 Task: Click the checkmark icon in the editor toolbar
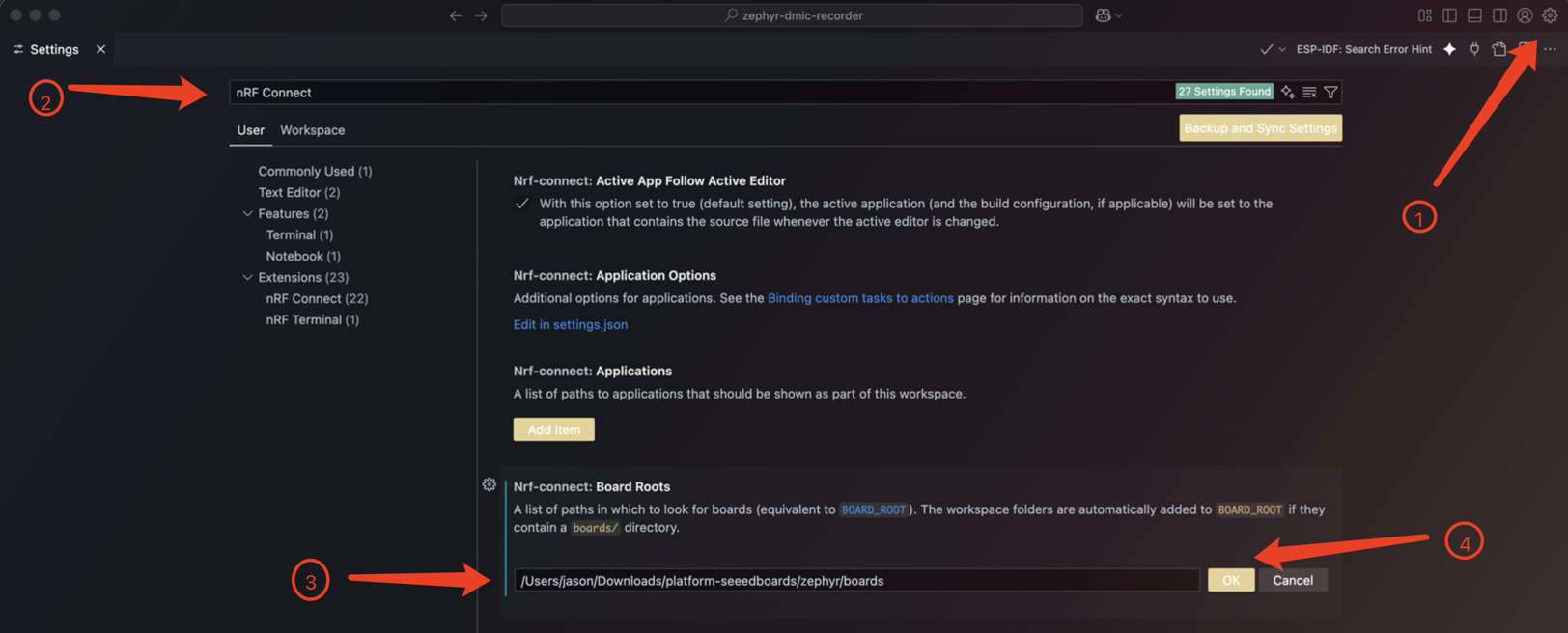point(1266,49)
